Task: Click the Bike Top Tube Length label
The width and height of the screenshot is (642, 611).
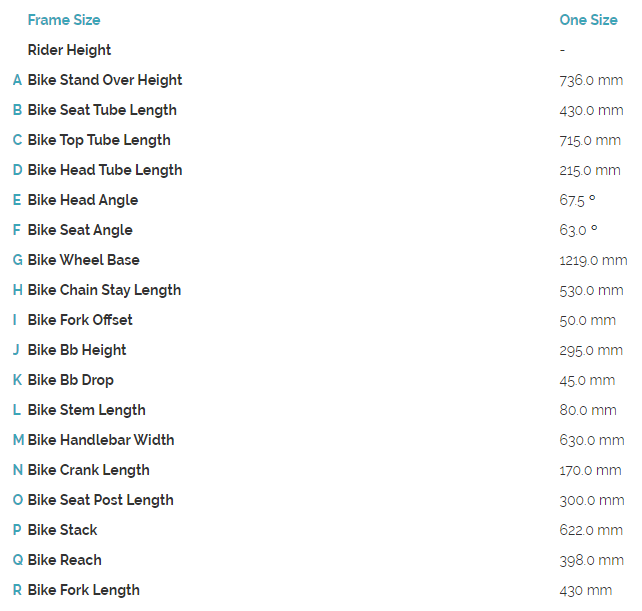Action: pyautogui.click(x=99, y=140)
